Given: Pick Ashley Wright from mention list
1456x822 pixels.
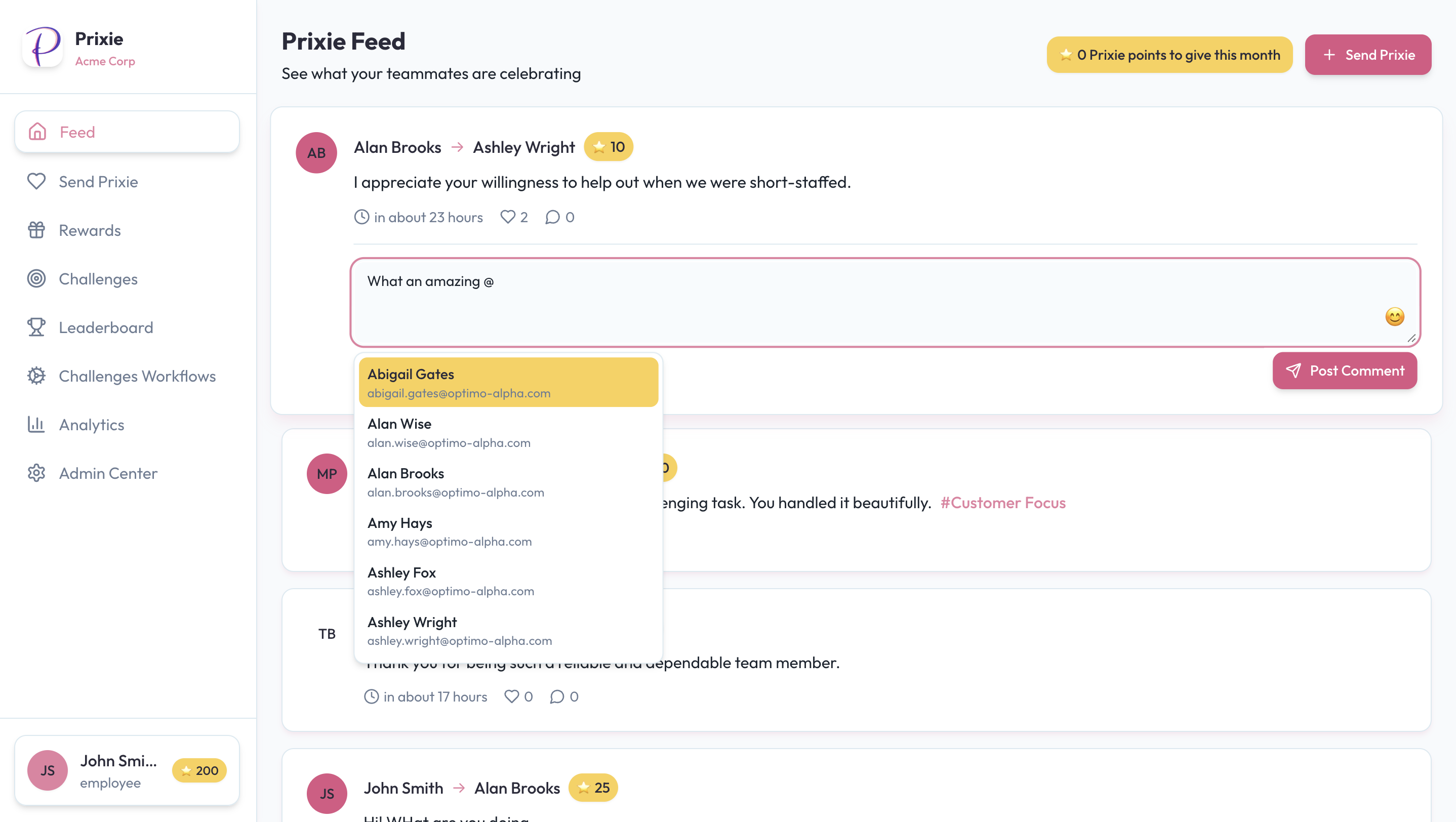Looking at the screenshot, I should [508, 631].
